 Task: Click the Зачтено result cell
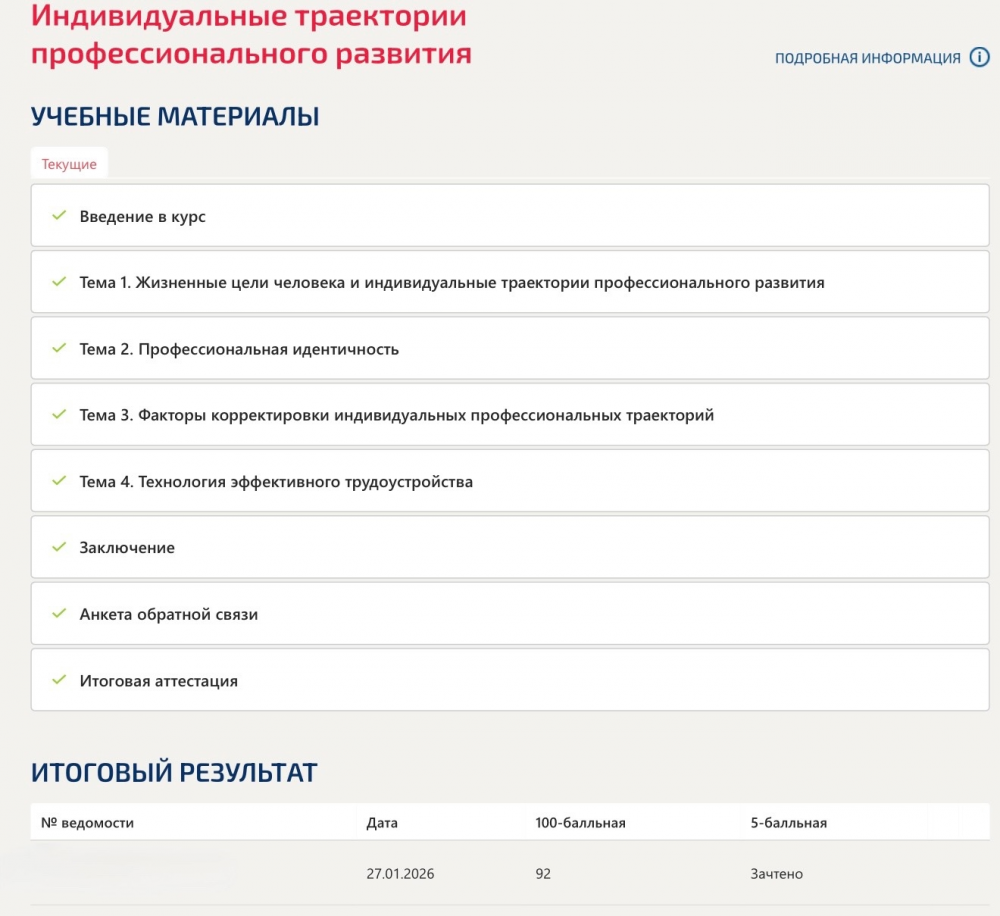(776, 874)
